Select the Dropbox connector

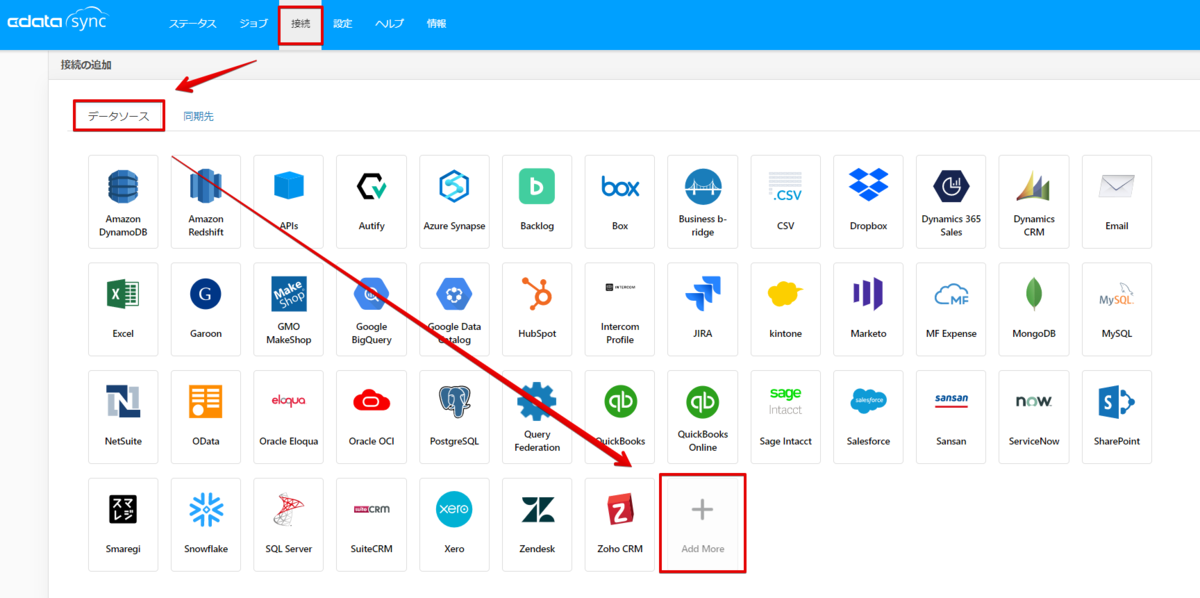[868, 202]
